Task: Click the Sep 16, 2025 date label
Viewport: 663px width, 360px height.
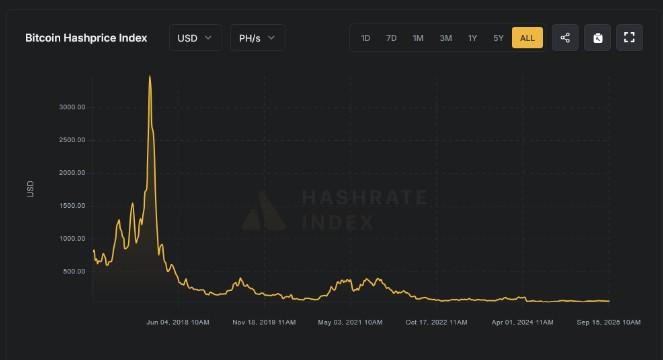Action: 608,322
